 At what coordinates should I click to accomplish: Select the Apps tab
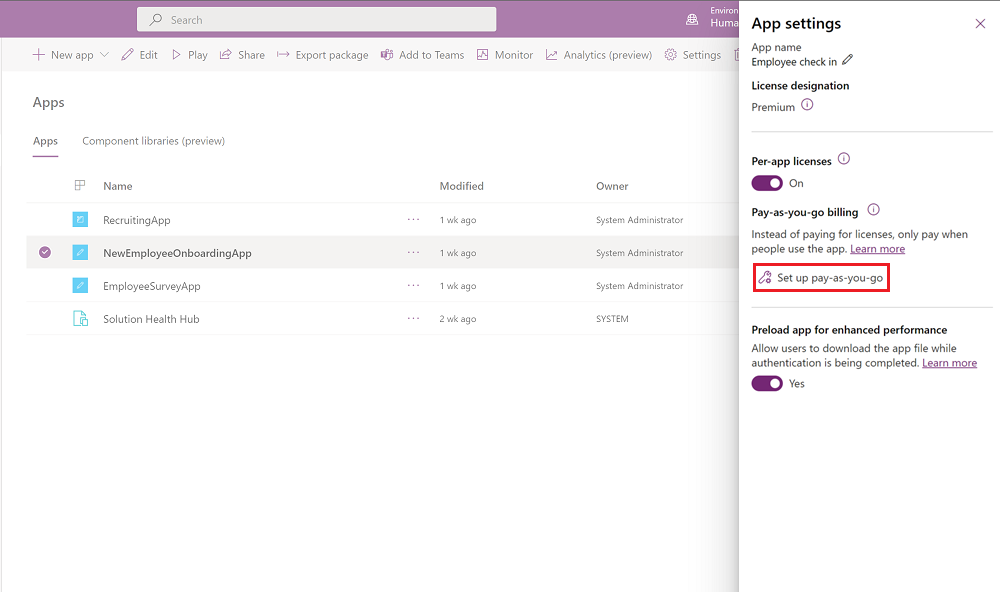coord(45,142)
